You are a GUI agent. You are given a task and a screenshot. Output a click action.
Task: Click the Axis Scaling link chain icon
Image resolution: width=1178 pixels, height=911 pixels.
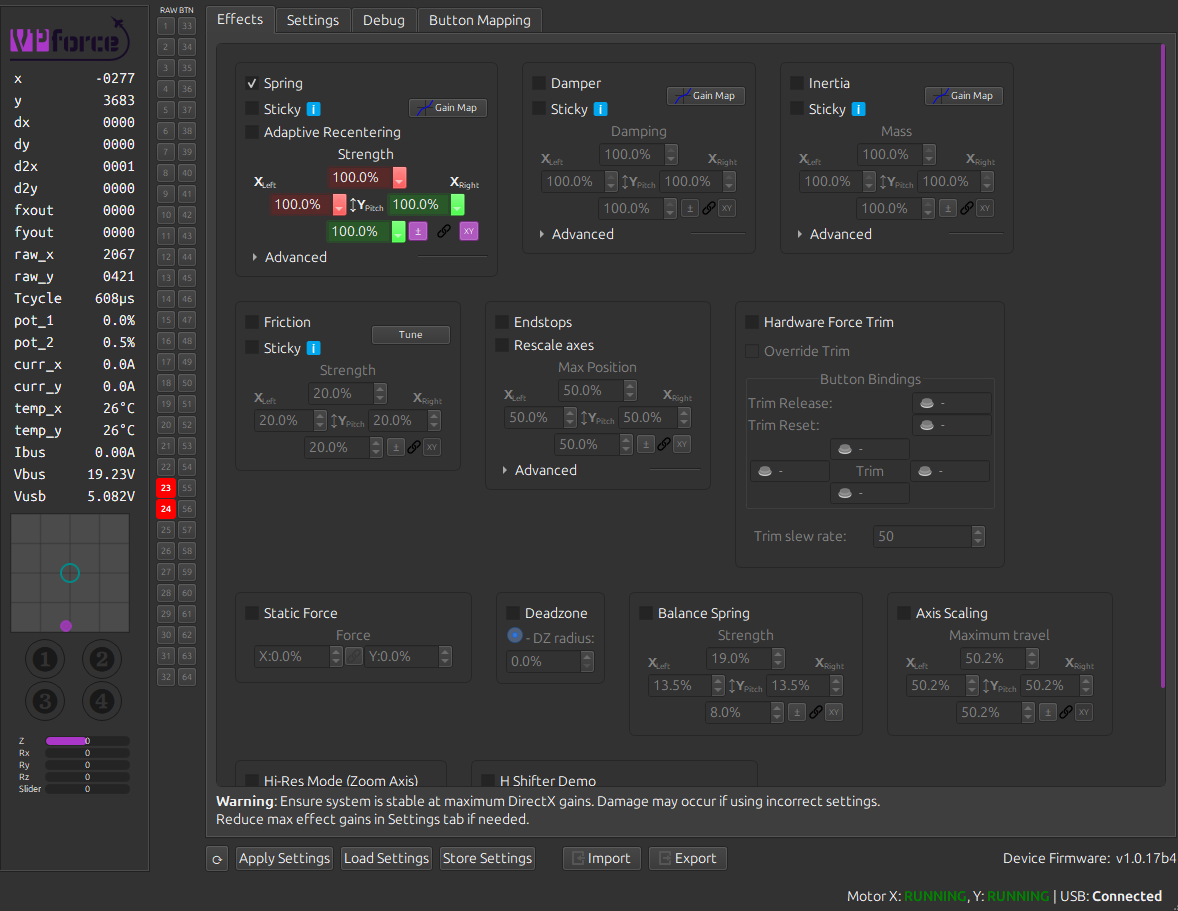click(x=1065, y=712)
